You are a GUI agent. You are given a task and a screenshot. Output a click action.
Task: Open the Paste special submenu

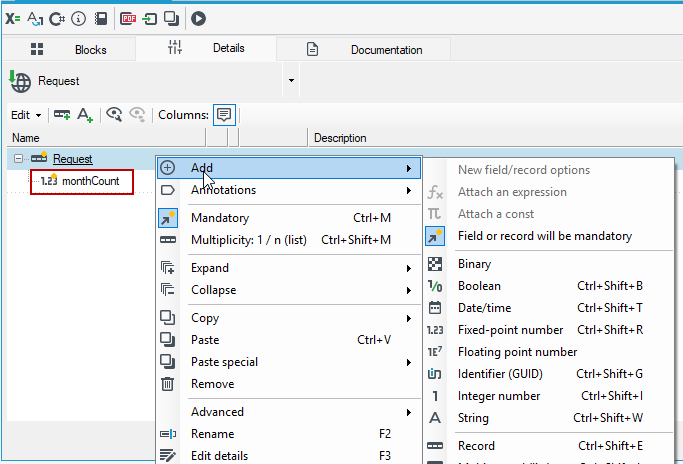click(x=289, y=362)
